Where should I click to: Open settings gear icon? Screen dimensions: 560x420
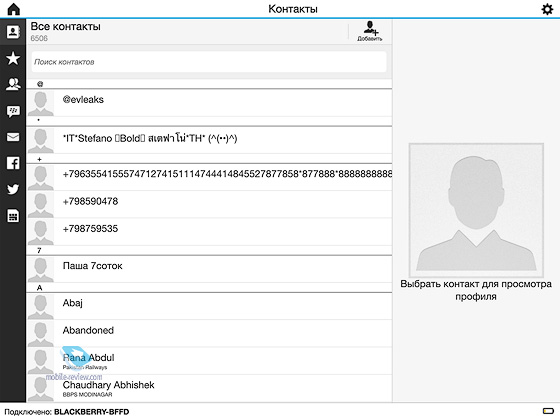point(547,9)
